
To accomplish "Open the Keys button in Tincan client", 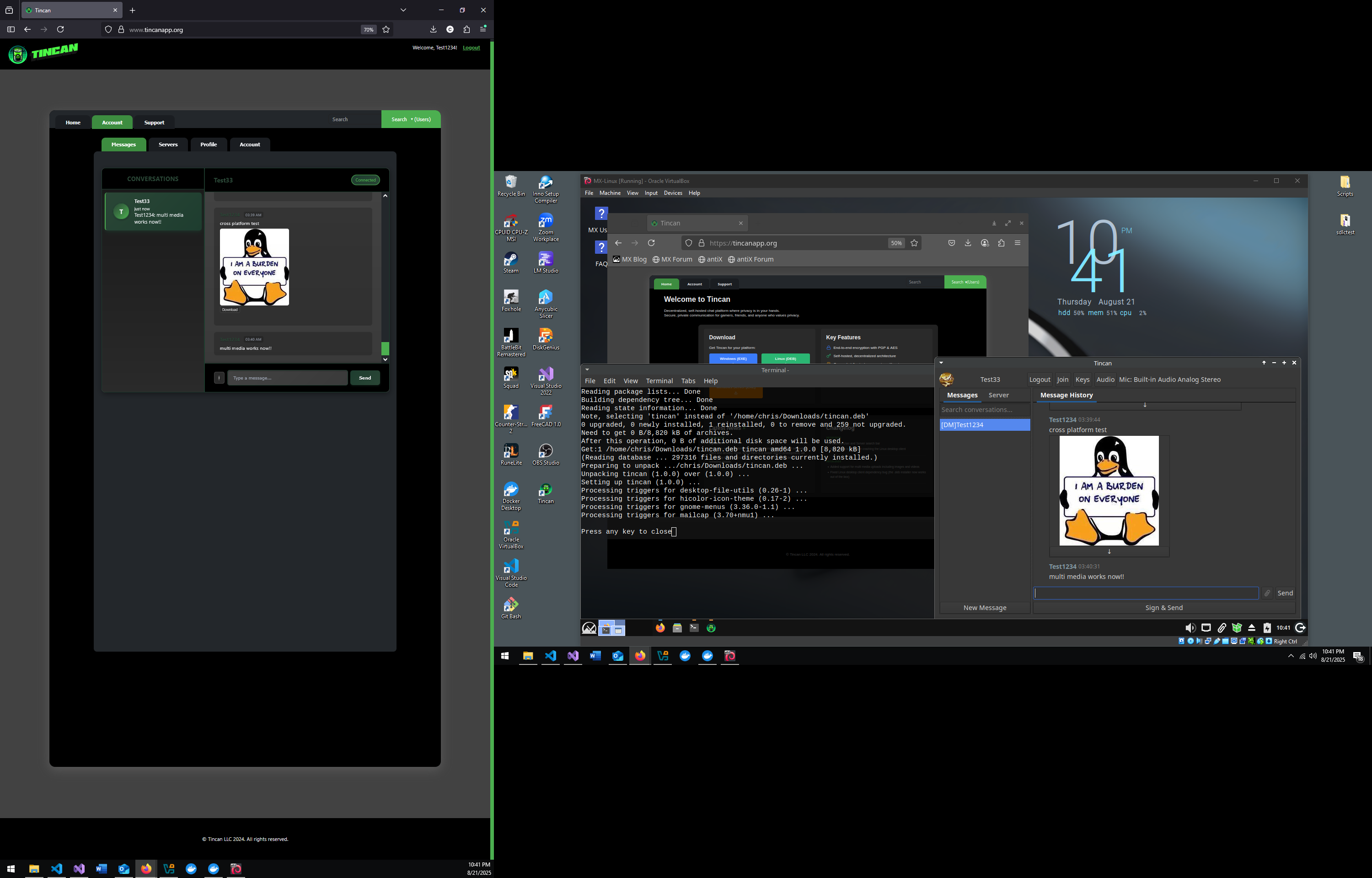I will coord(1082,380).
